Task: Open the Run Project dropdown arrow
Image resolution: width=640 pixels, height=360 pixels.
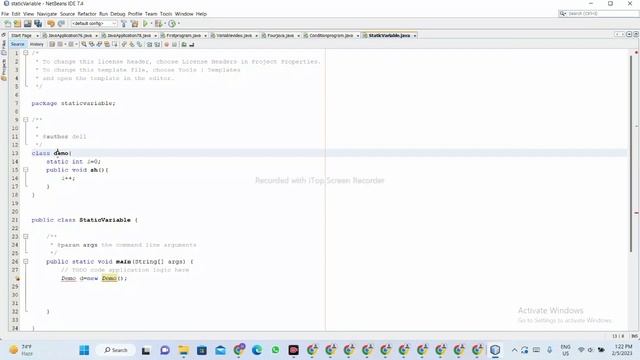Action: 151,24
